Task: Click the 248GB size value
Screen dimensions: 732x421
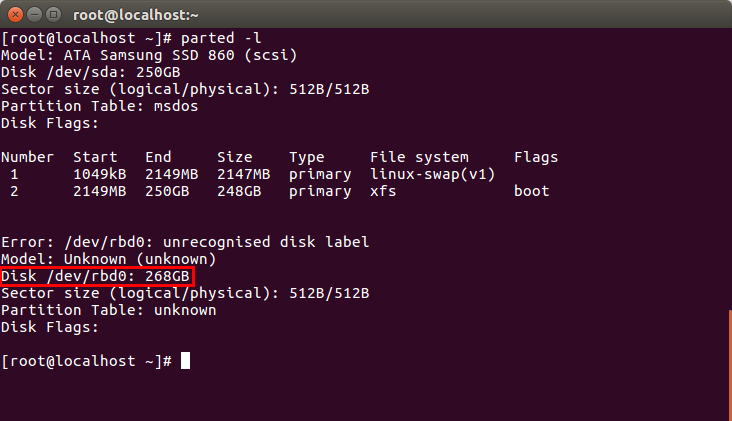Action: (239, 191)
